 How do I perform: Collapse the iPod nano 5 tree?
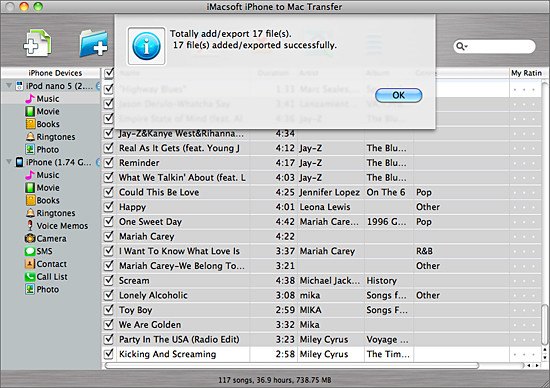(9, 86)
